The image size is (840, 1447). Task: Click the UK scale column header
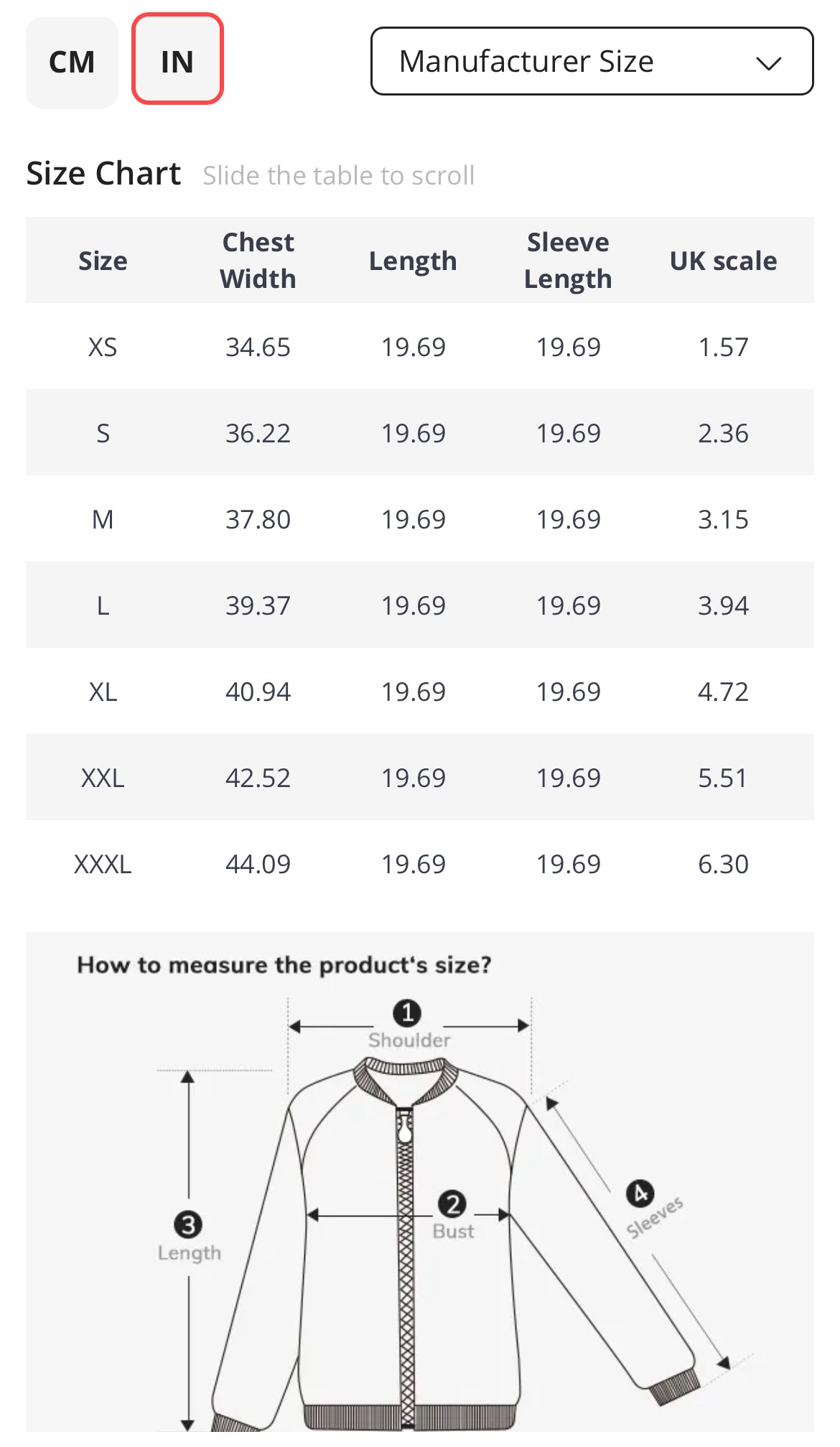(723, 261)
